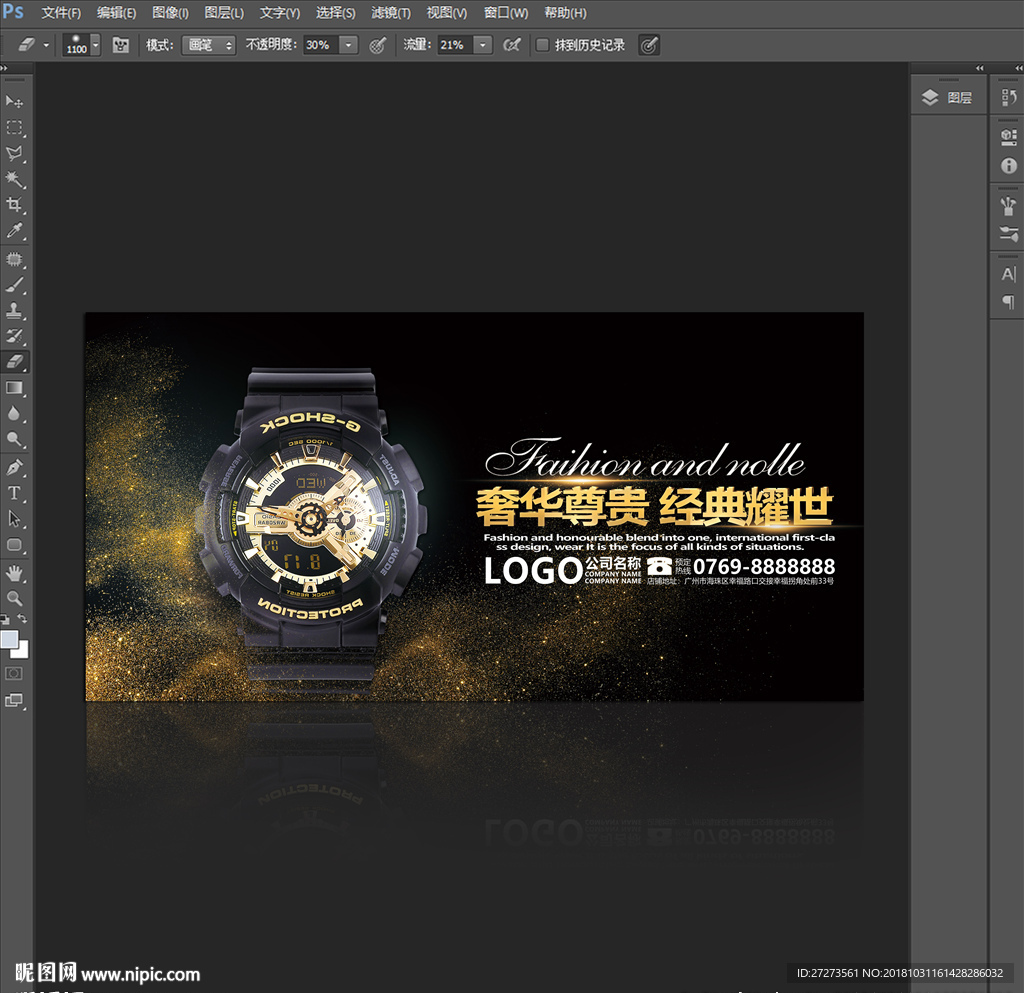Open the Type menu

point(280,13)
